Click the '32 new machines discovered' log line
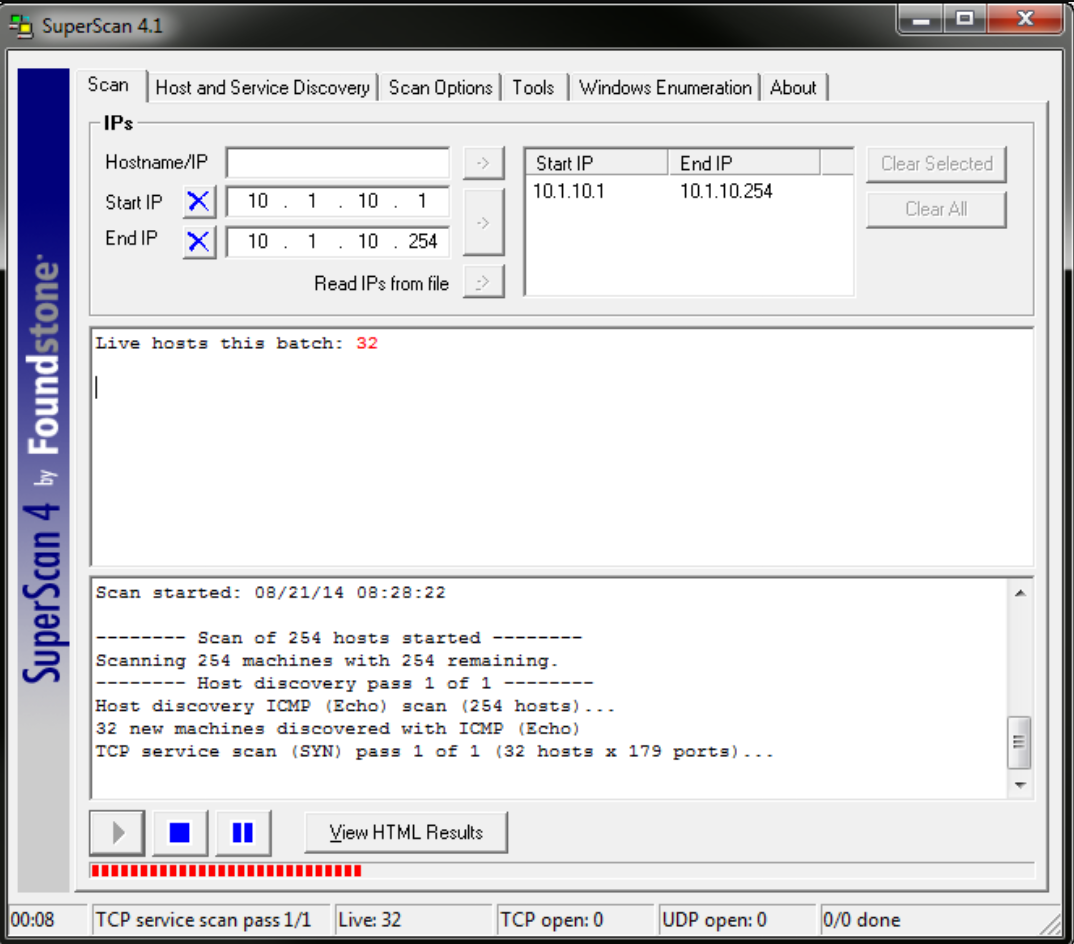Screen dimensions: 1074x944 coord(338,729)
